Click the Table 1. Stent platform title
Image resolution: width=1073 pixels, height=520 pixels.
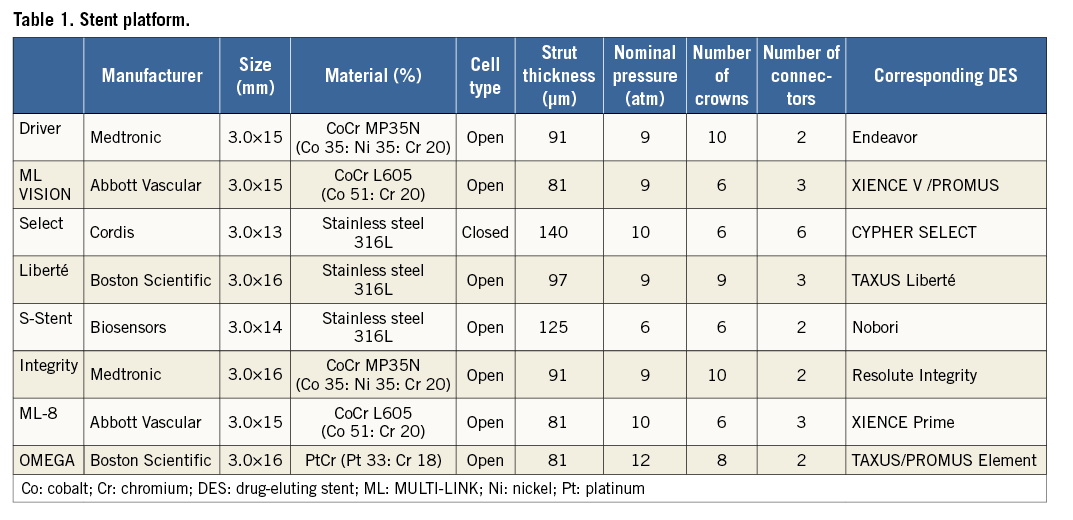[x=100, y=20]
